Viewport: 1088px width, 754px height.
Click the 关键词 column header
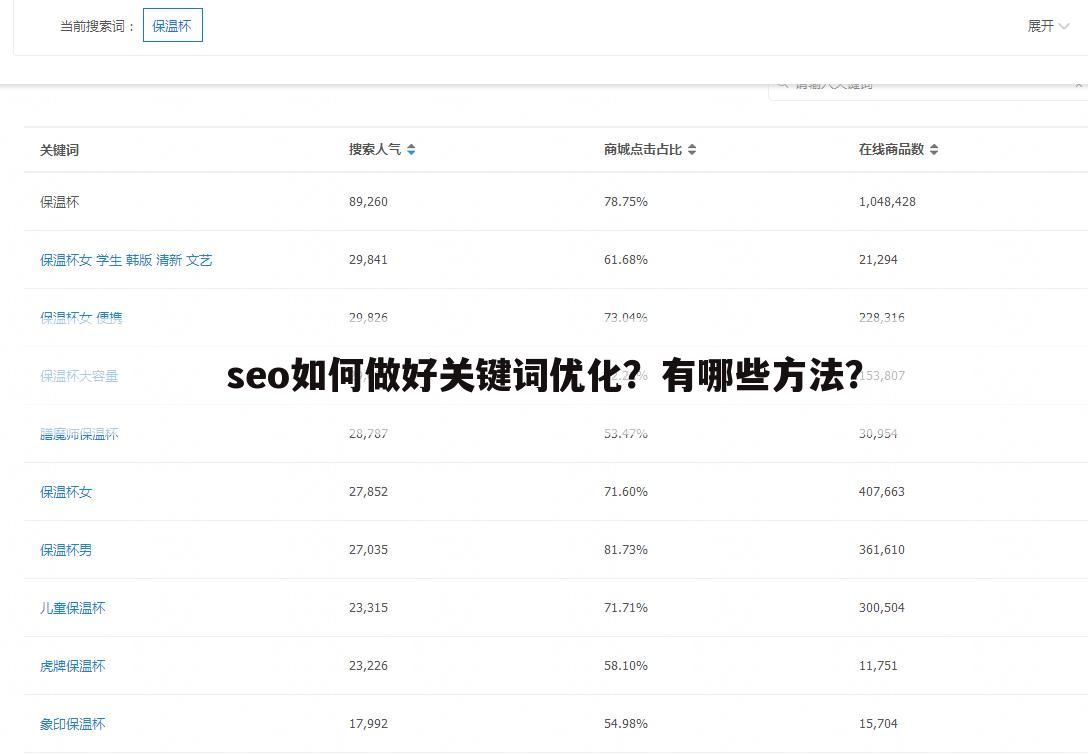59,150
